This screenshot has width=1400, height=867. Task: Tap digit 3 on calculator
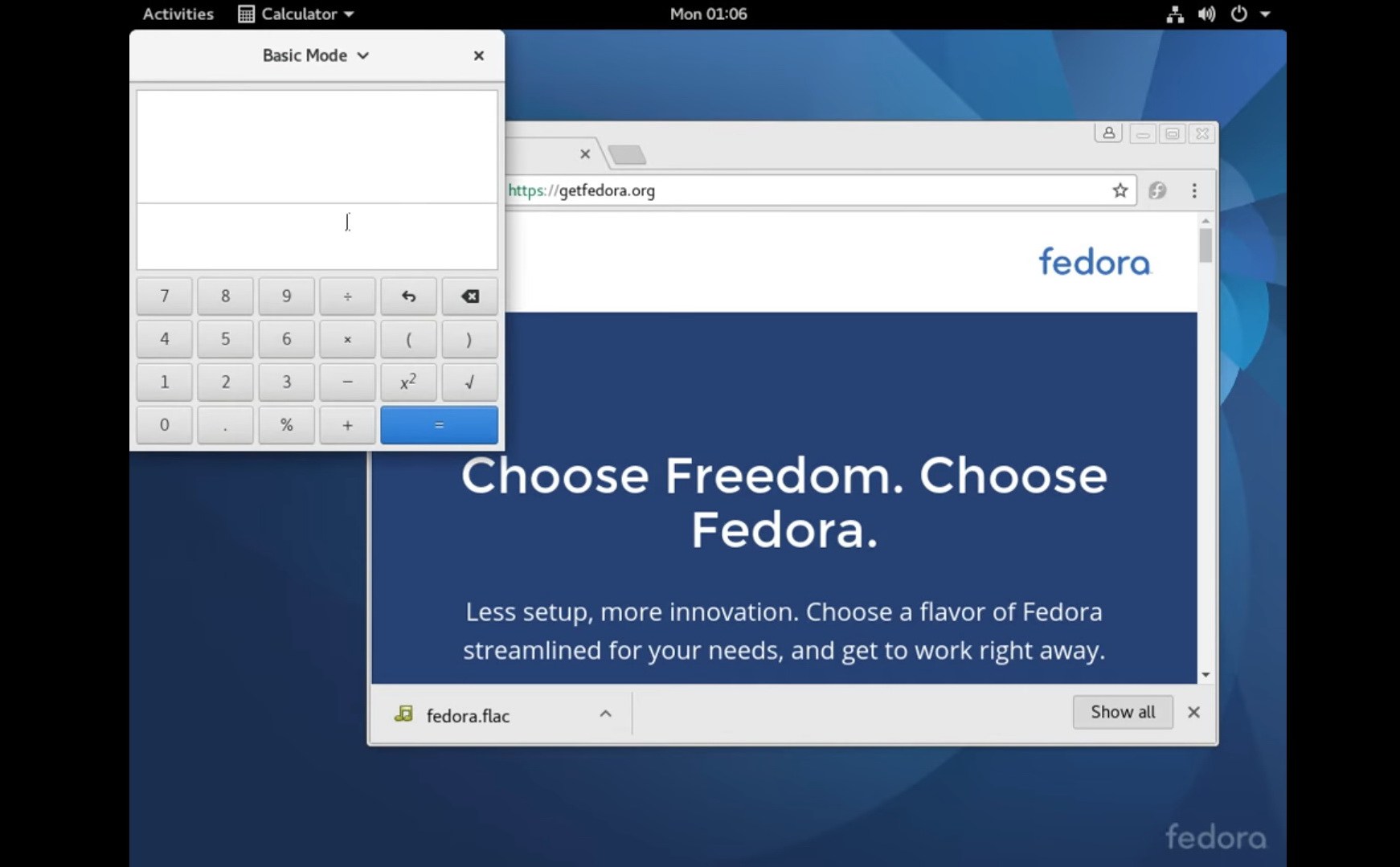(286, 382)
